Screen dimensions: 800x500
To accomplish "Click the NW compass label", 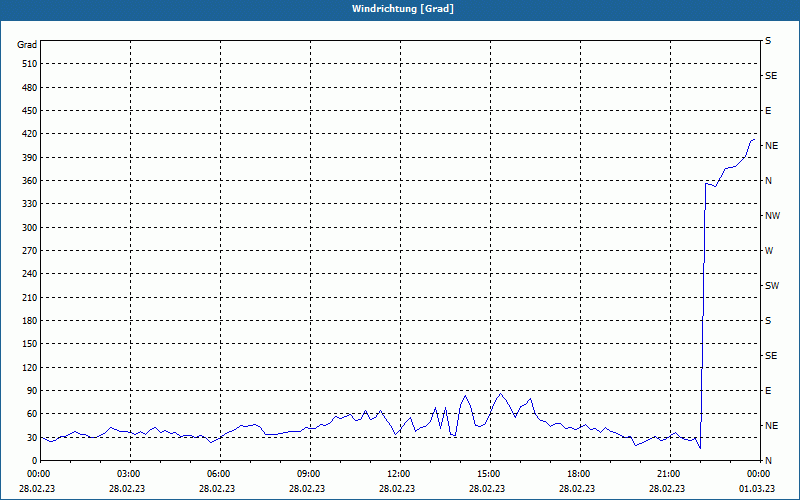I will tap(772, 216).
